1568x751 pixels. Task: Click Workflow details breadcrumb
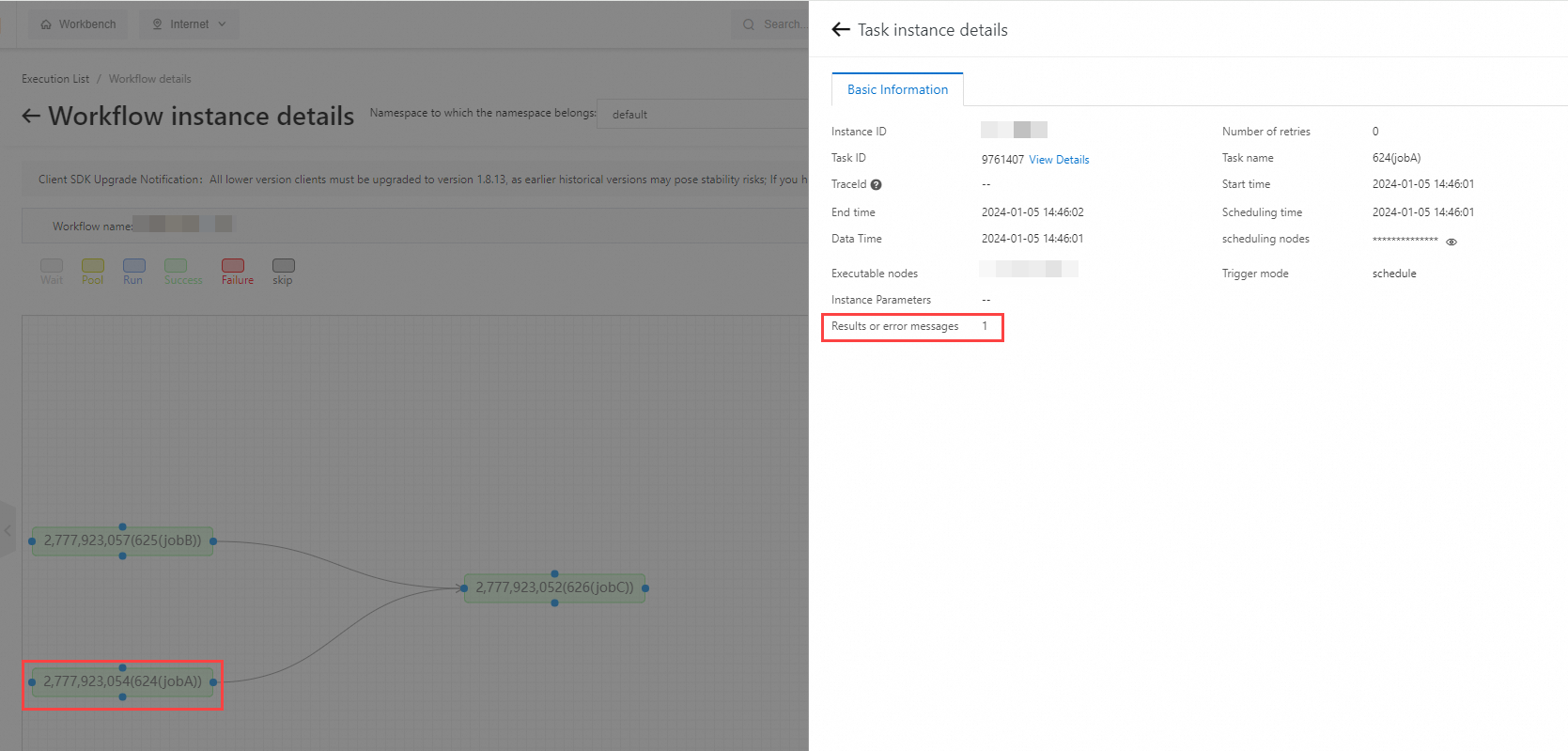point(149,79)
